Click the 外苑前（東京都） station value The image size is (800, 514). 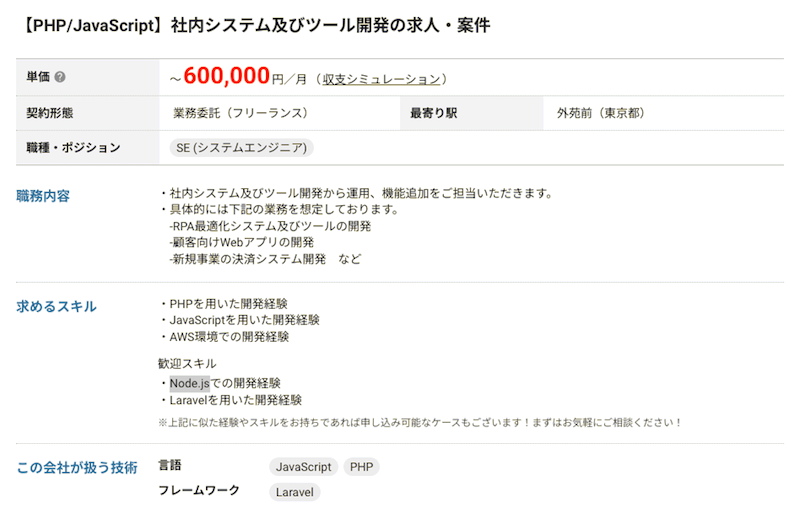click(601, 113)
